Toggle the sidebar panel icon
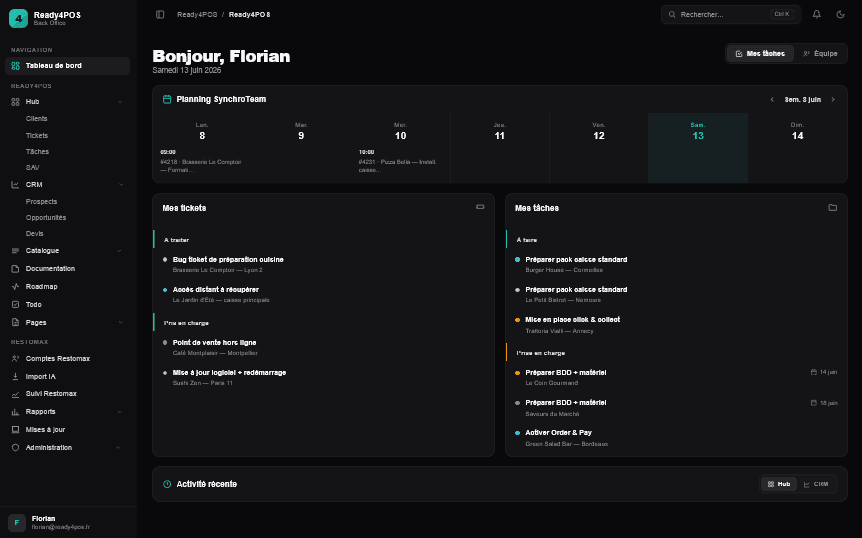The height and width of the screenshot is (538, 862). [x=160, y=14]
